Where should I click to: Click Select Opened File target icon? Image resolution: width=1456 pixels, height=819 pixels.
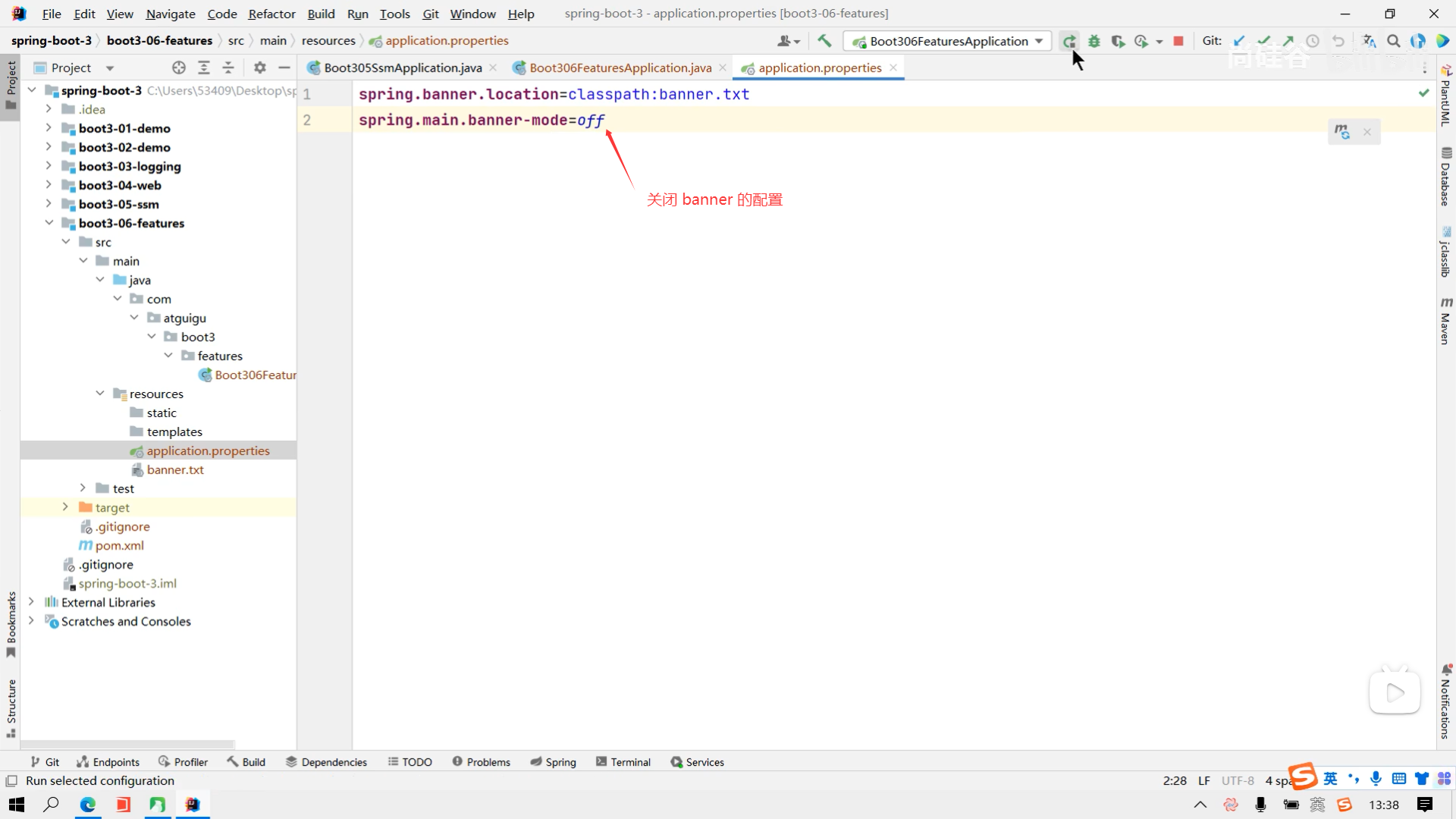tap(179, 67)
